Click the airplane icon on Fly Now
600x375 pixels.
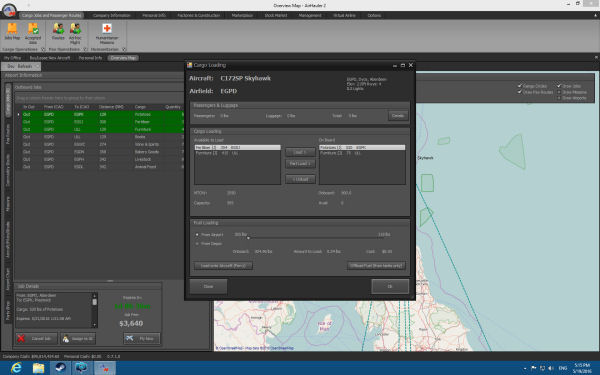coord(130,338)
